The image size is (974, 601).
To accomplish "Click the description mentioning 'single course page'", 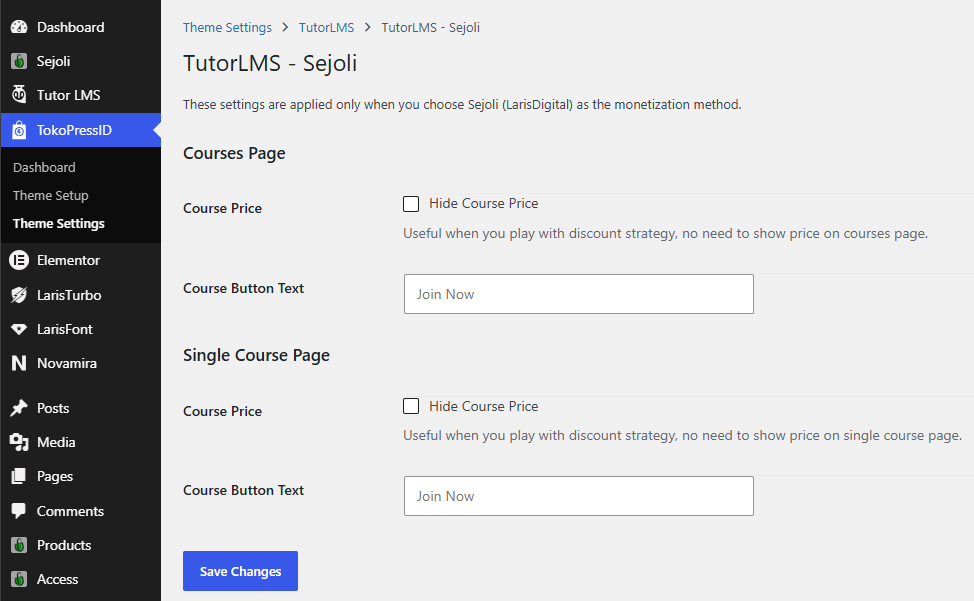I will [683, 435].
